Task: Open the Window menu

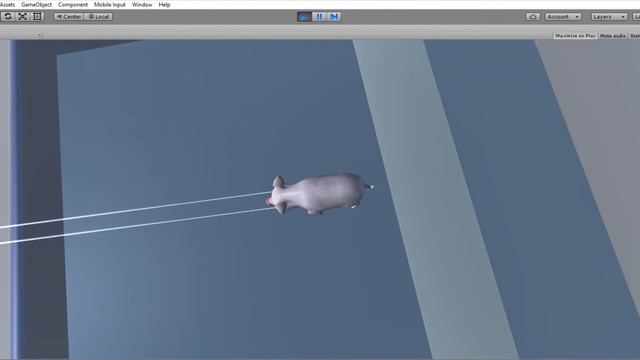Action: coord(142,5)
